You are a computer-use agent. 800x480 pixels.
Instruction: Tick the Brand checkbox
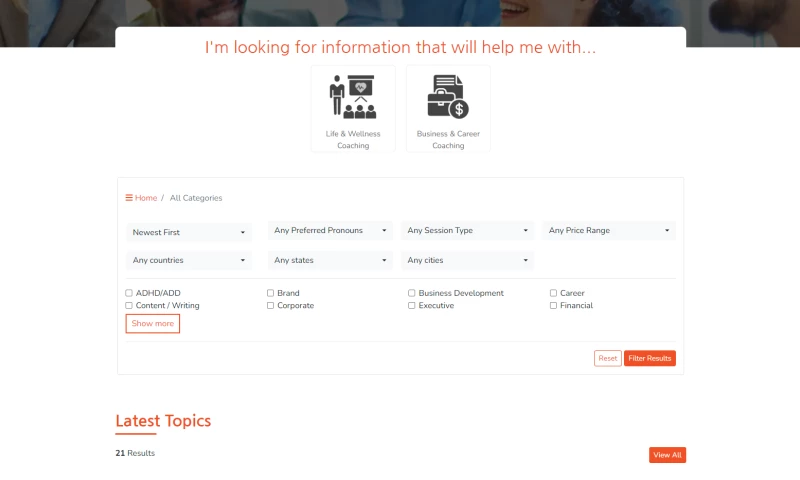270,293
